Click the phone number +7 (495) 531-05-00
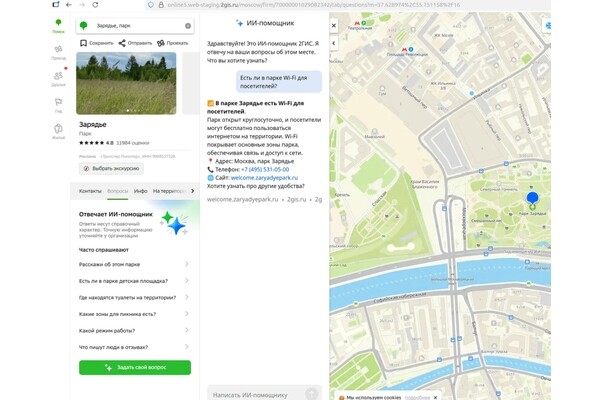The height and width of the screenshot is (400, 600). tap(265, 169)
